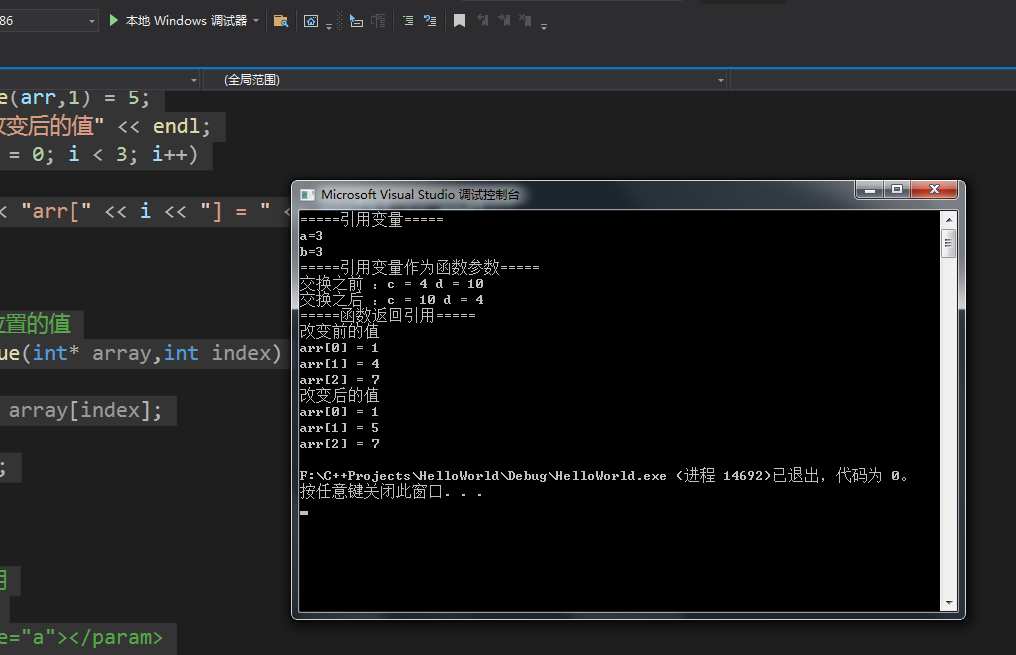
Task: Open the toolbar overflow arrow after the house icon
Action: (329, 26)
